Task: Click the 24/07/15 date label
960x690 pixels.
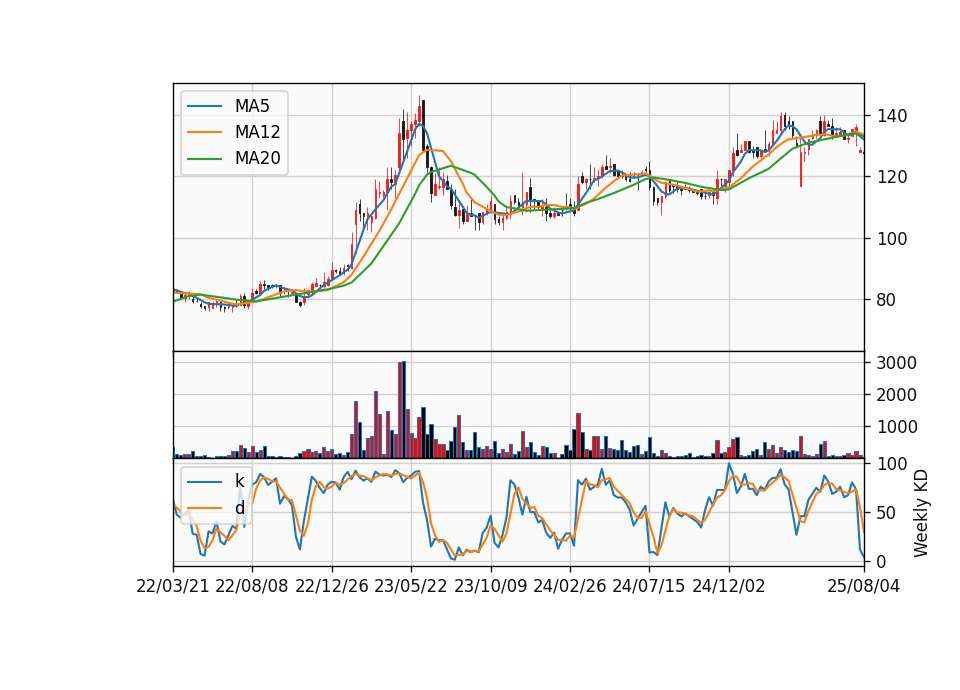Action: [x=648, y=586]
